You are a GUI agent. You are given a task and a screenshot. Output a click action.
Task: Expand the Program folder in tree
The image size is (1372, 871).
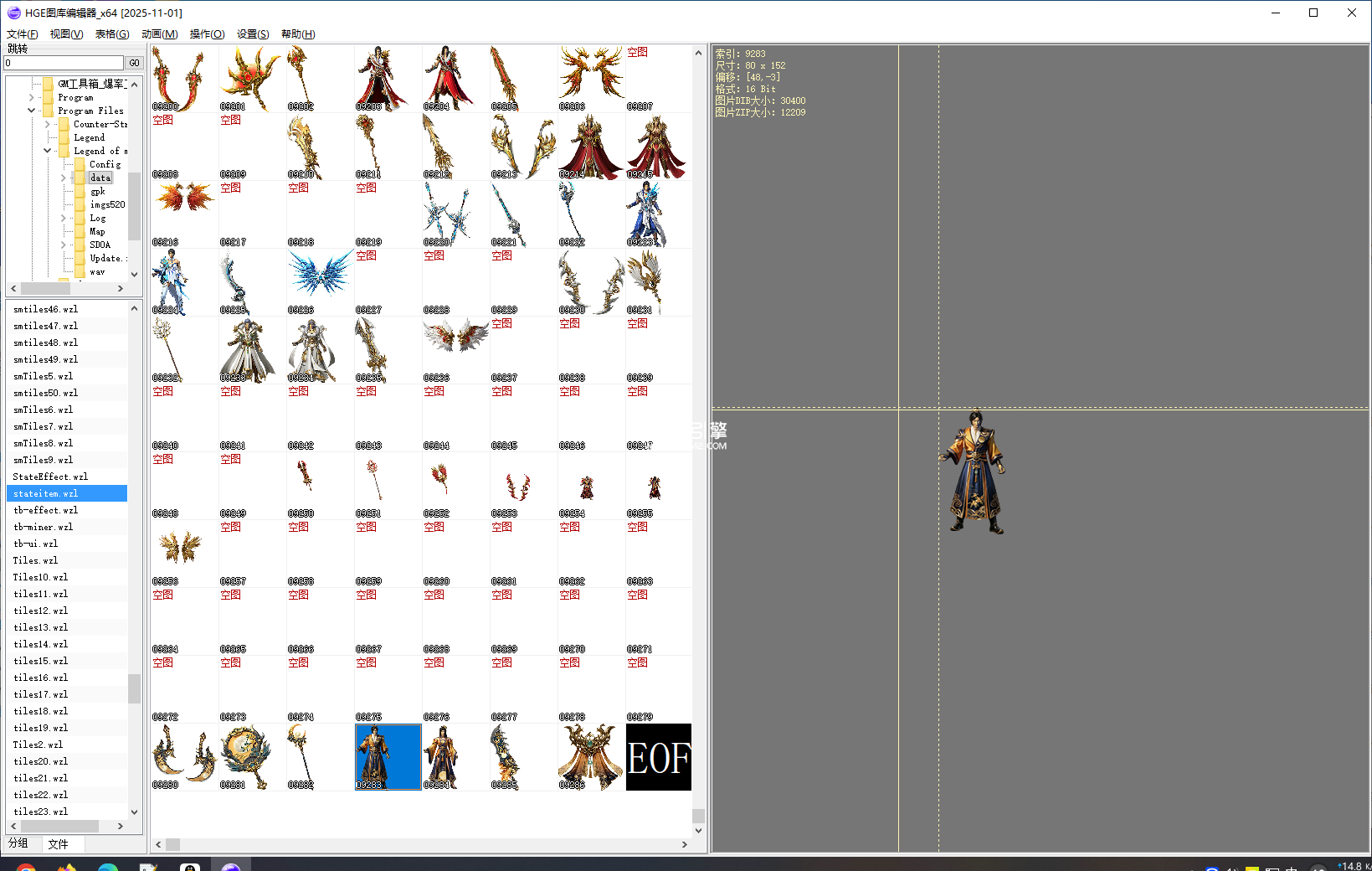32,97
